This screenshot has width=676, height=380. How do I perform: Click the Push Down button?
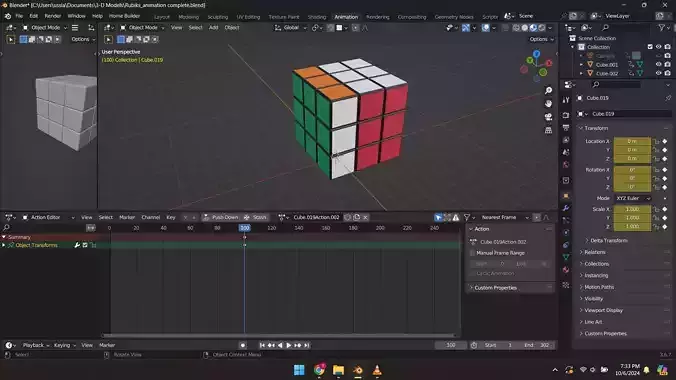point(220,217)
